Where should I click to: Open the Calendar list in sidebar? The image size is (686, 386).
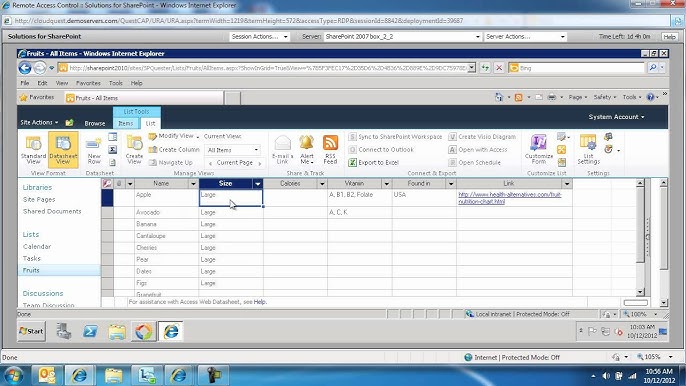point(37,246)
